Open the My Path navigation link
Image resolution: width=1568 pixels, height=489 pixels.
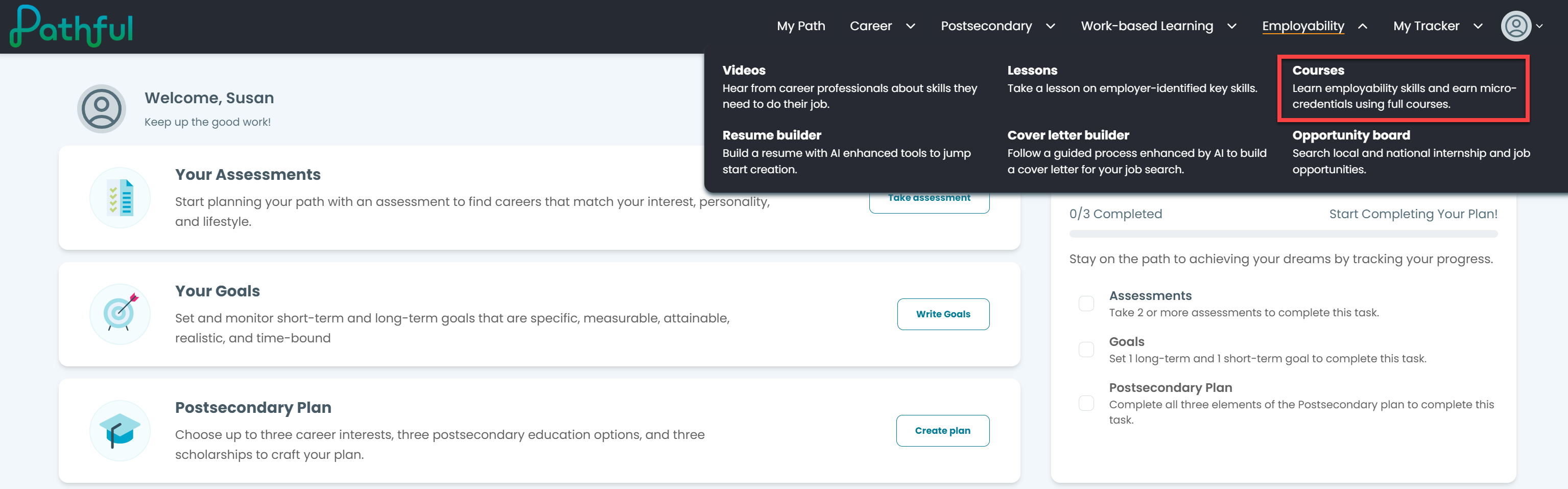800,26
